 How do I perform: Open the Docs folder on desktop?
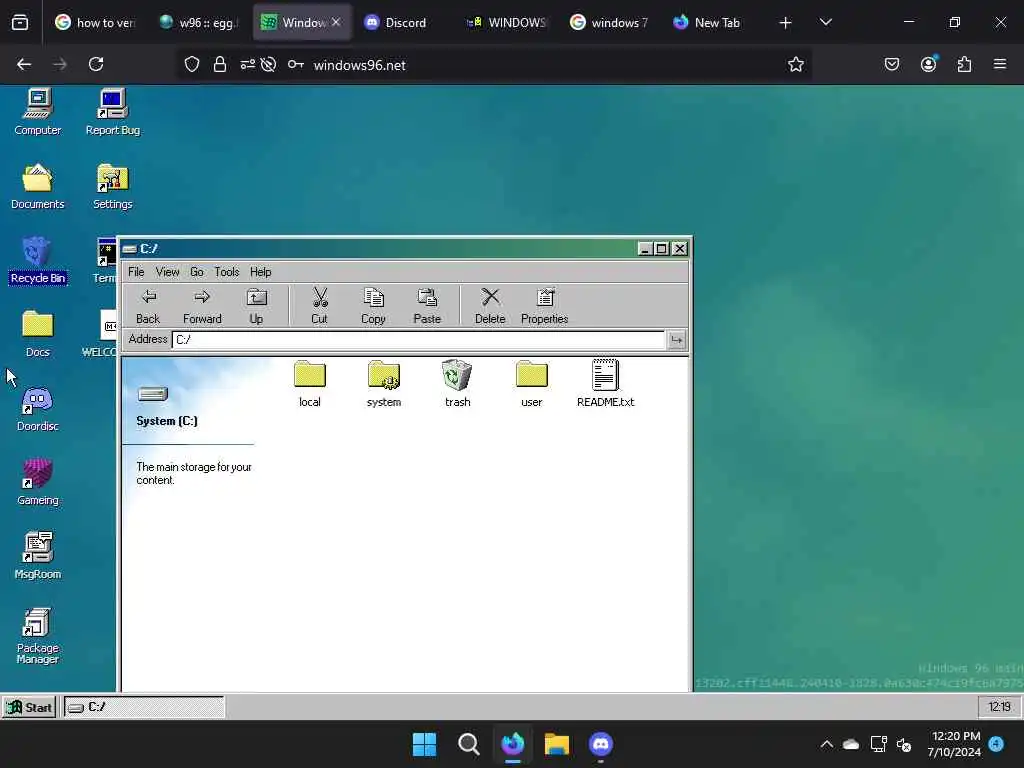point(38,334)
